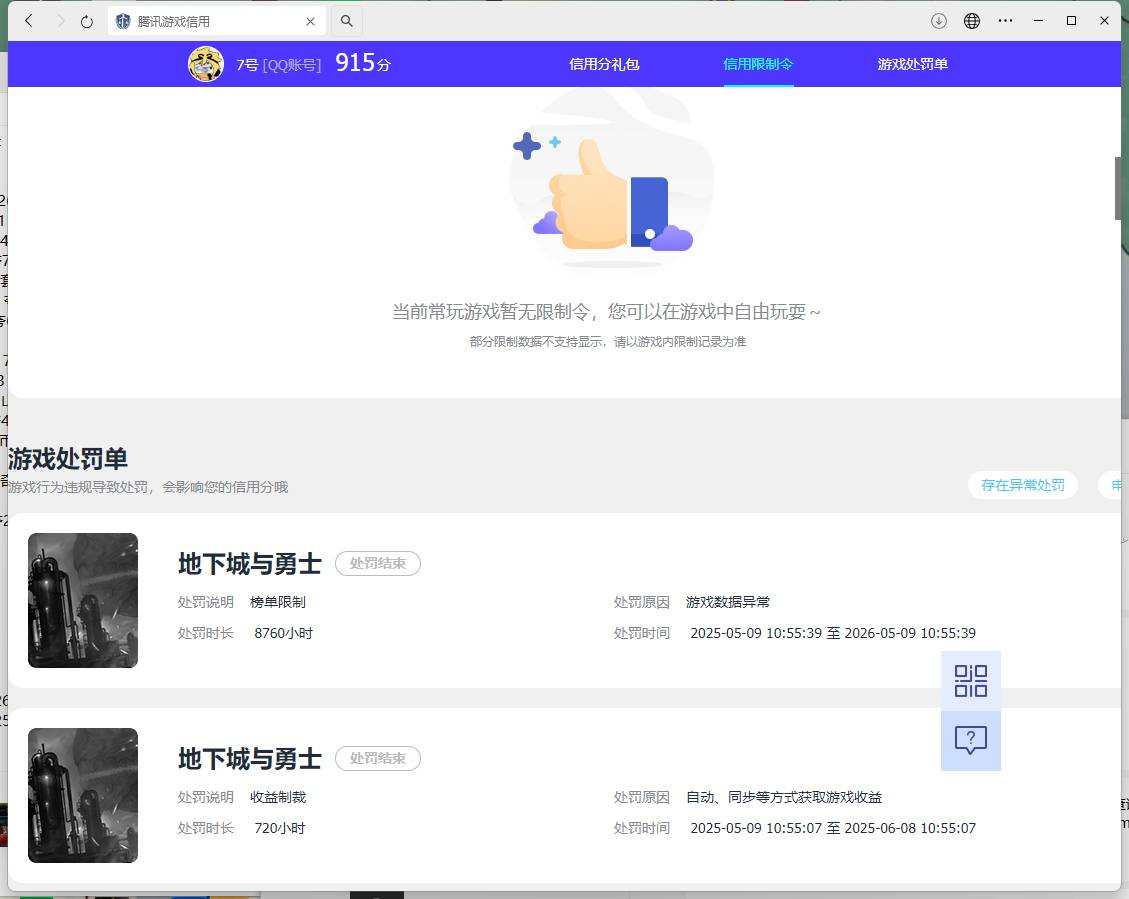
Task: Open the downloads icon in the title bar
Action: (x=939, y=21)
